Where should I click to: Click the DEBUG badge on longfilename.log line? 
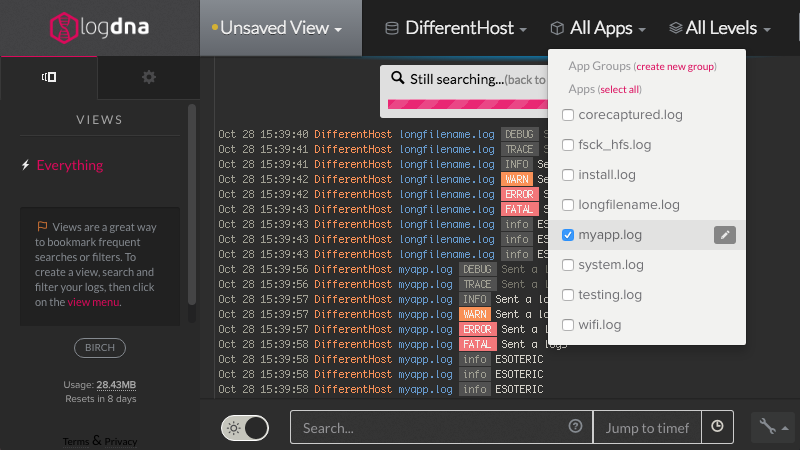519,134
